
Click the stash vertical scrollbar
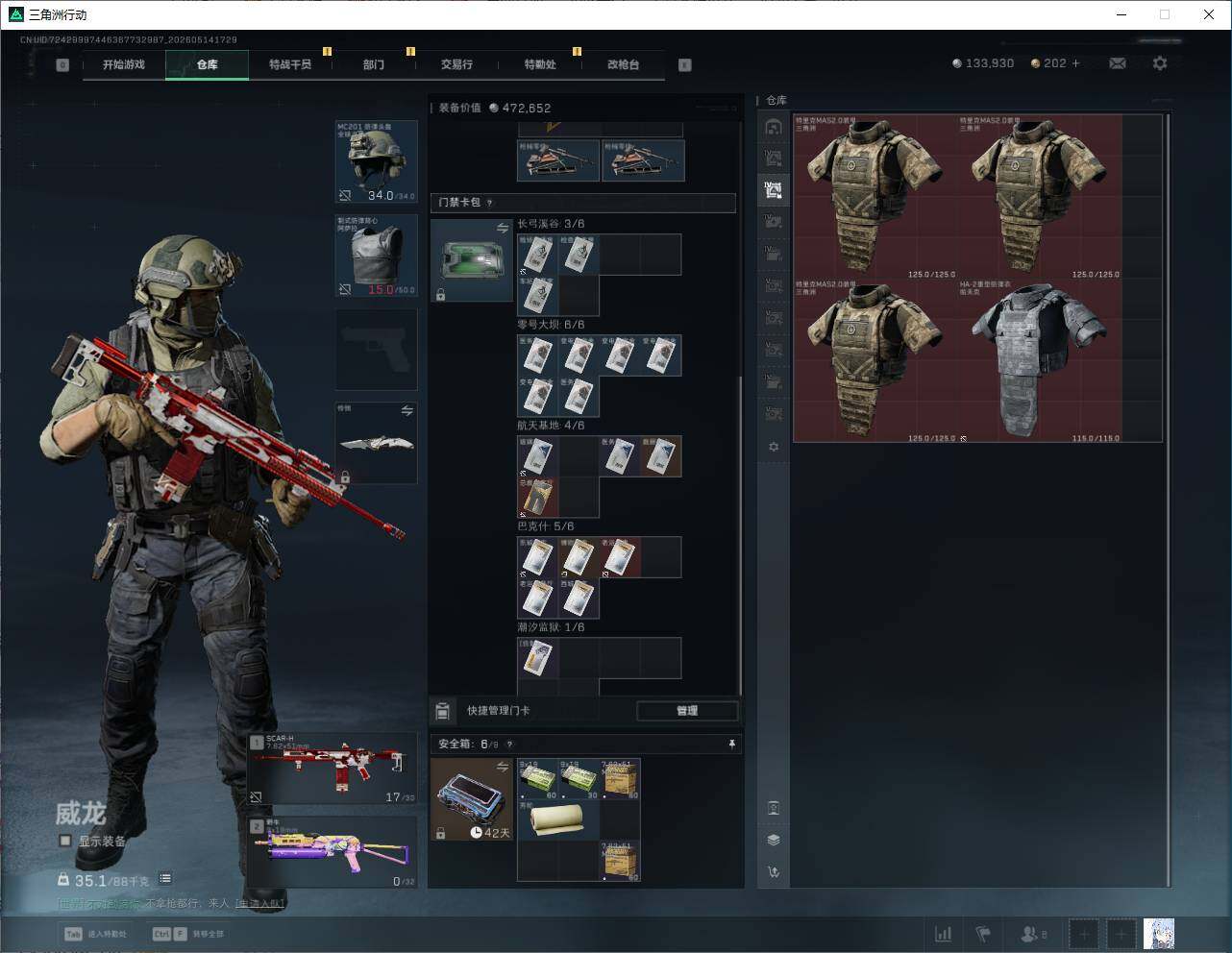[x=1168, y=500]
